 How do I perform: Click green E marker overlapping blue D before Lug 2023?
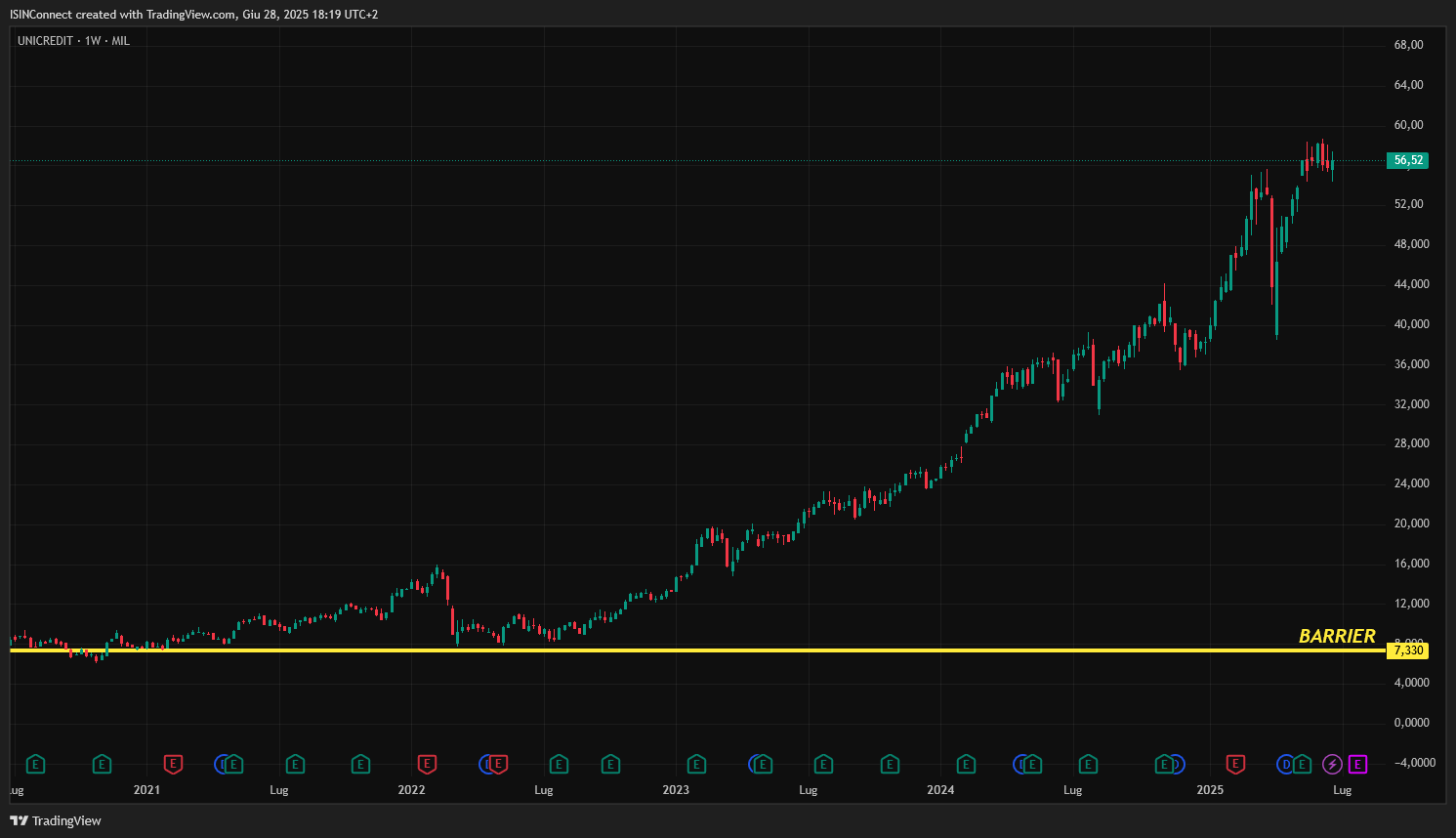[763, 764]
